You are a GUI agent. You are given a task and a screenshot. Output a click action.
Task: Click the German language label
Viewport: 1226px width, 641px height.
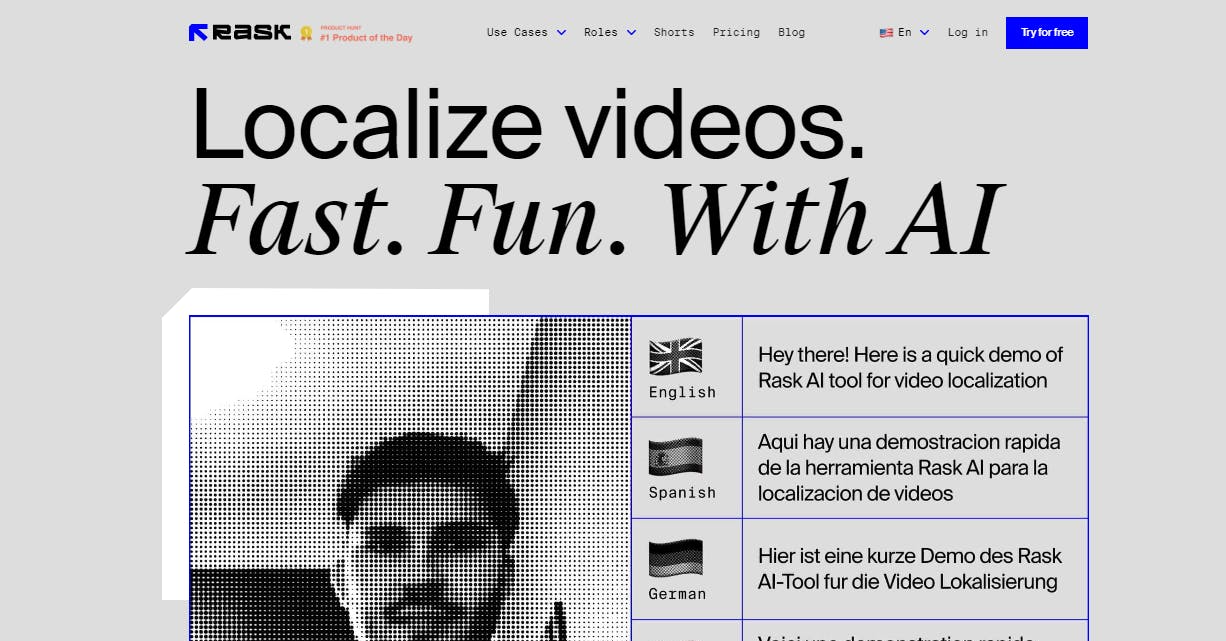coord(677,593)
